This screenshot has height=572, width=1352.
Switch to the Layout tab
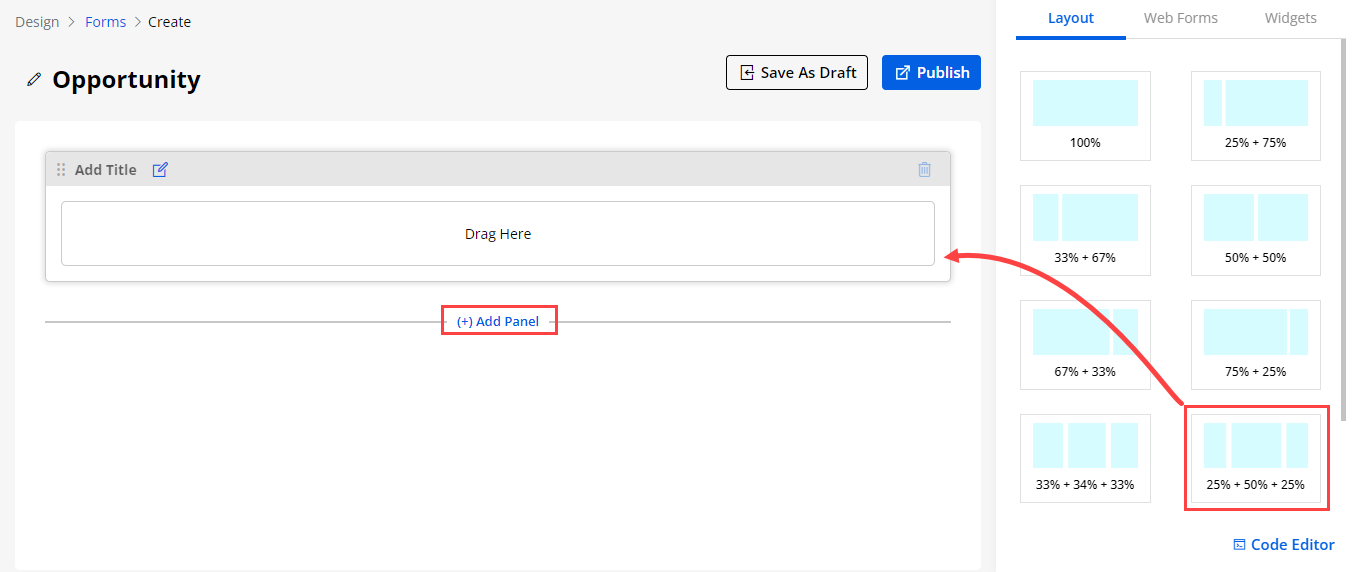tap(1070, 18)
